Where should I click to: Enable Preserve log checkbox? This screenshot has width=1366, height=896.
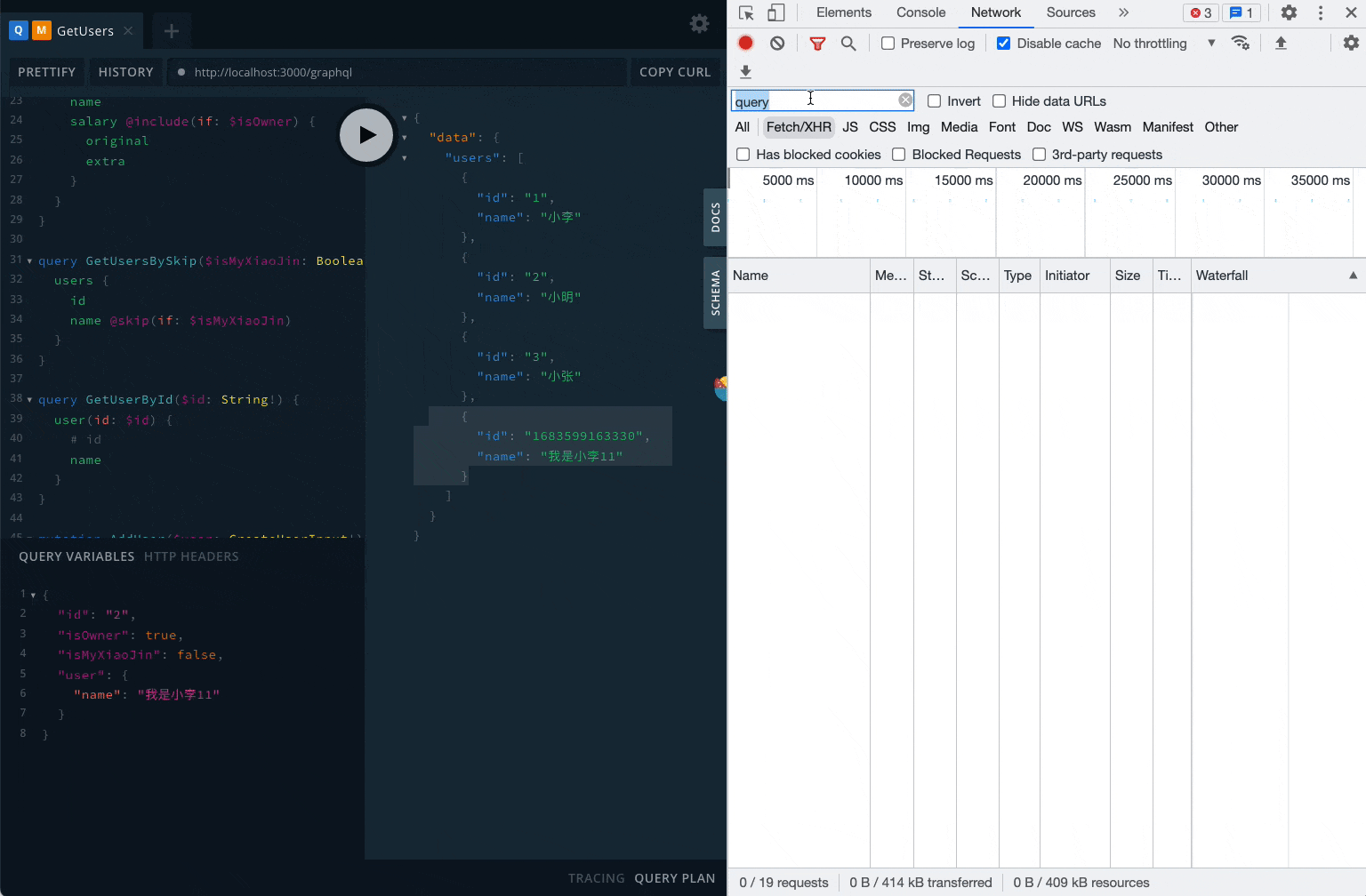[x=888, y=44]
